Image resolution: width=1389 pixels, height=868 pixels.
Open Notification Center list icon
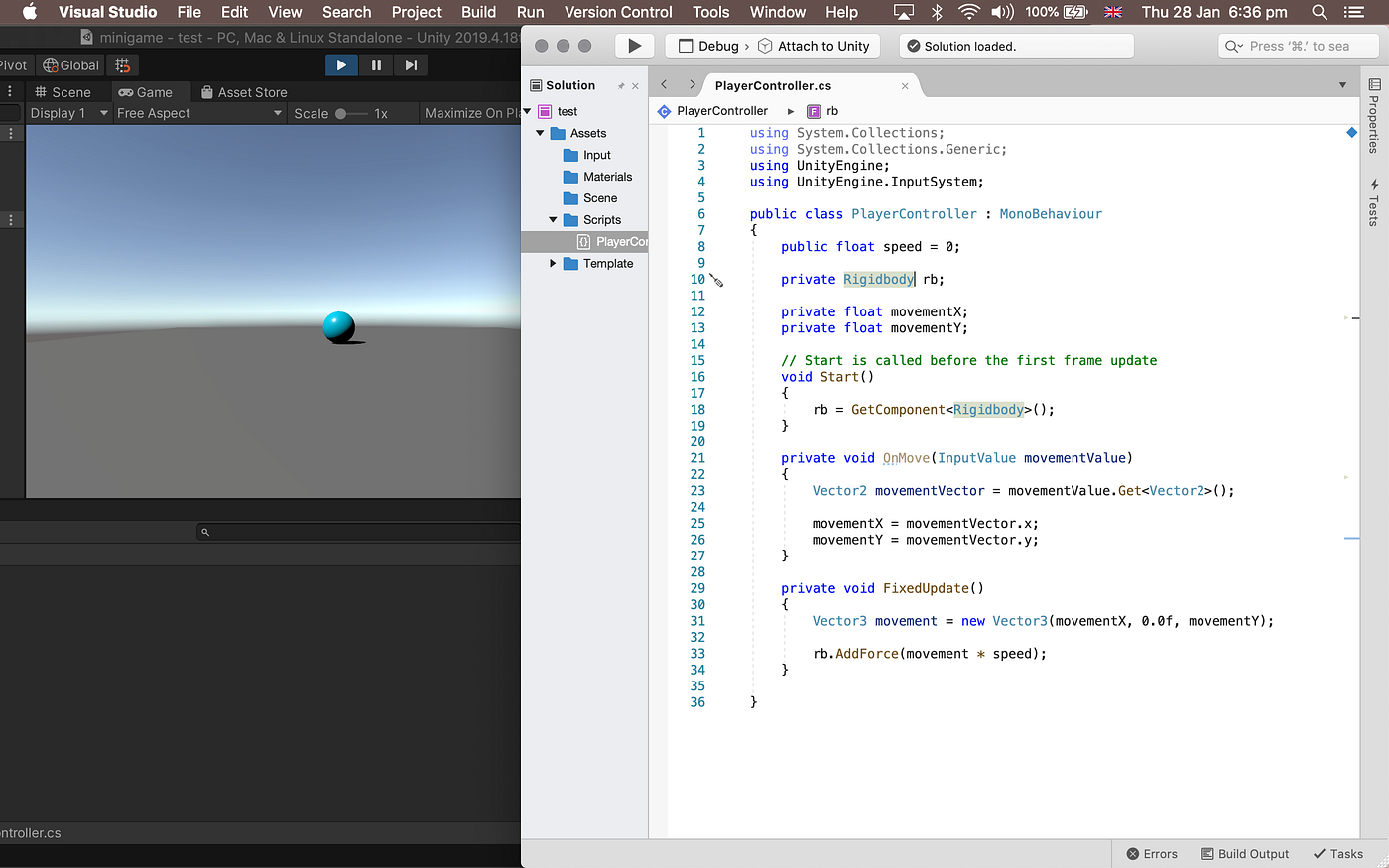pyautogui.click(x=1354, y=12)
